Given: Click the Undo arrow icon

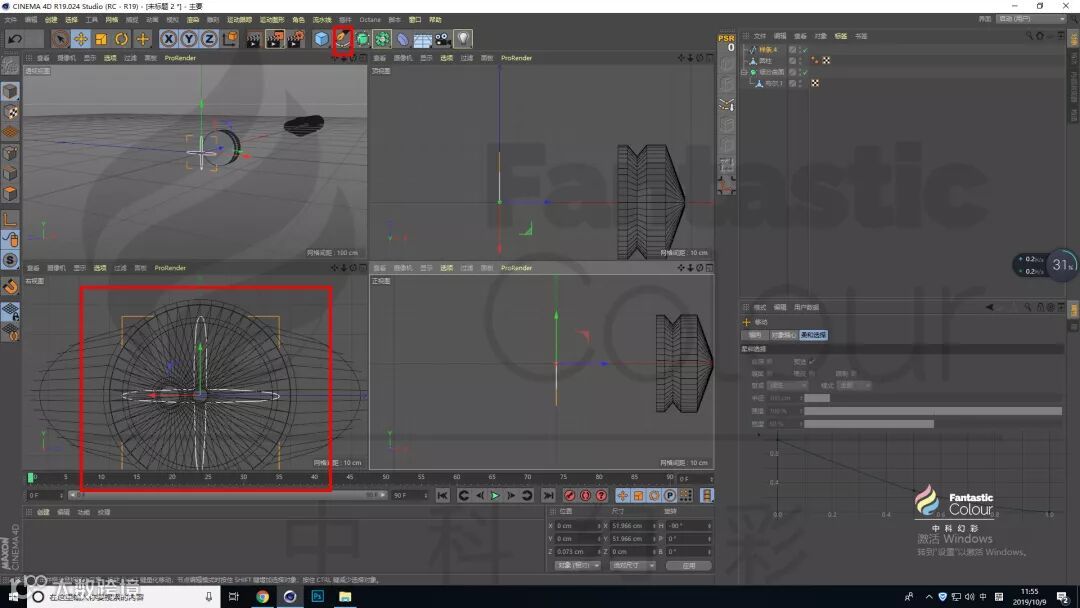Looking at the screenshot, I should click(15, 39).
